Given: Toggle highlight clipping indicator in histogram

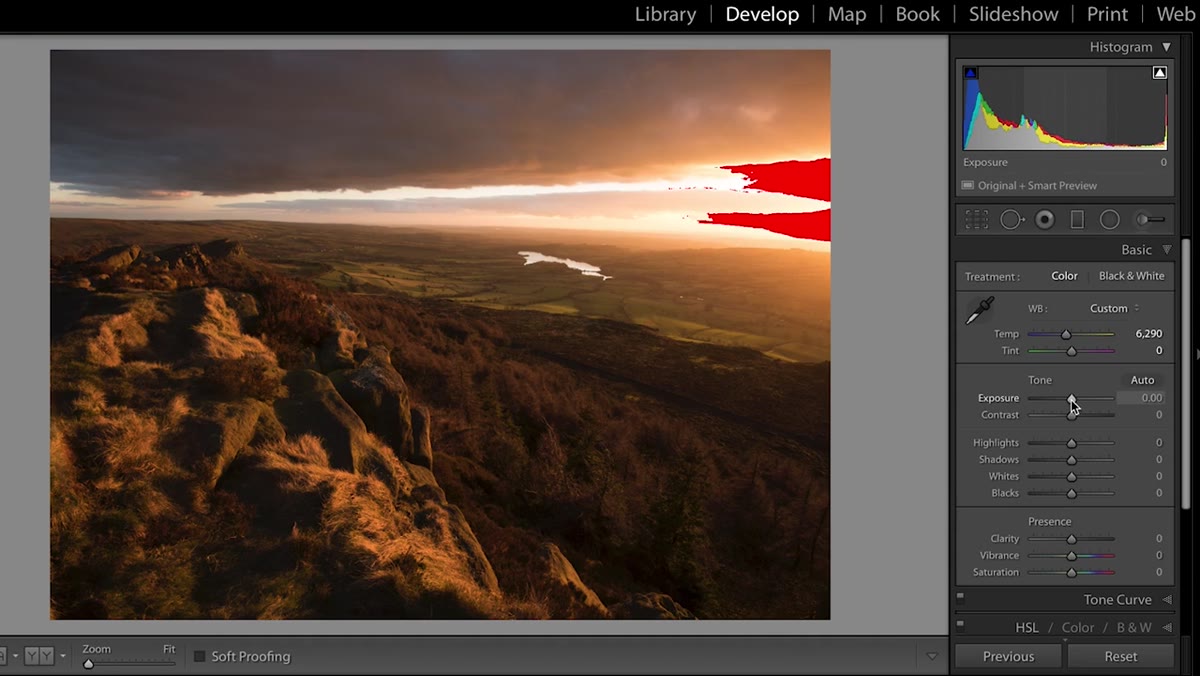Looking at the screenshot, I should point(1160,73).
